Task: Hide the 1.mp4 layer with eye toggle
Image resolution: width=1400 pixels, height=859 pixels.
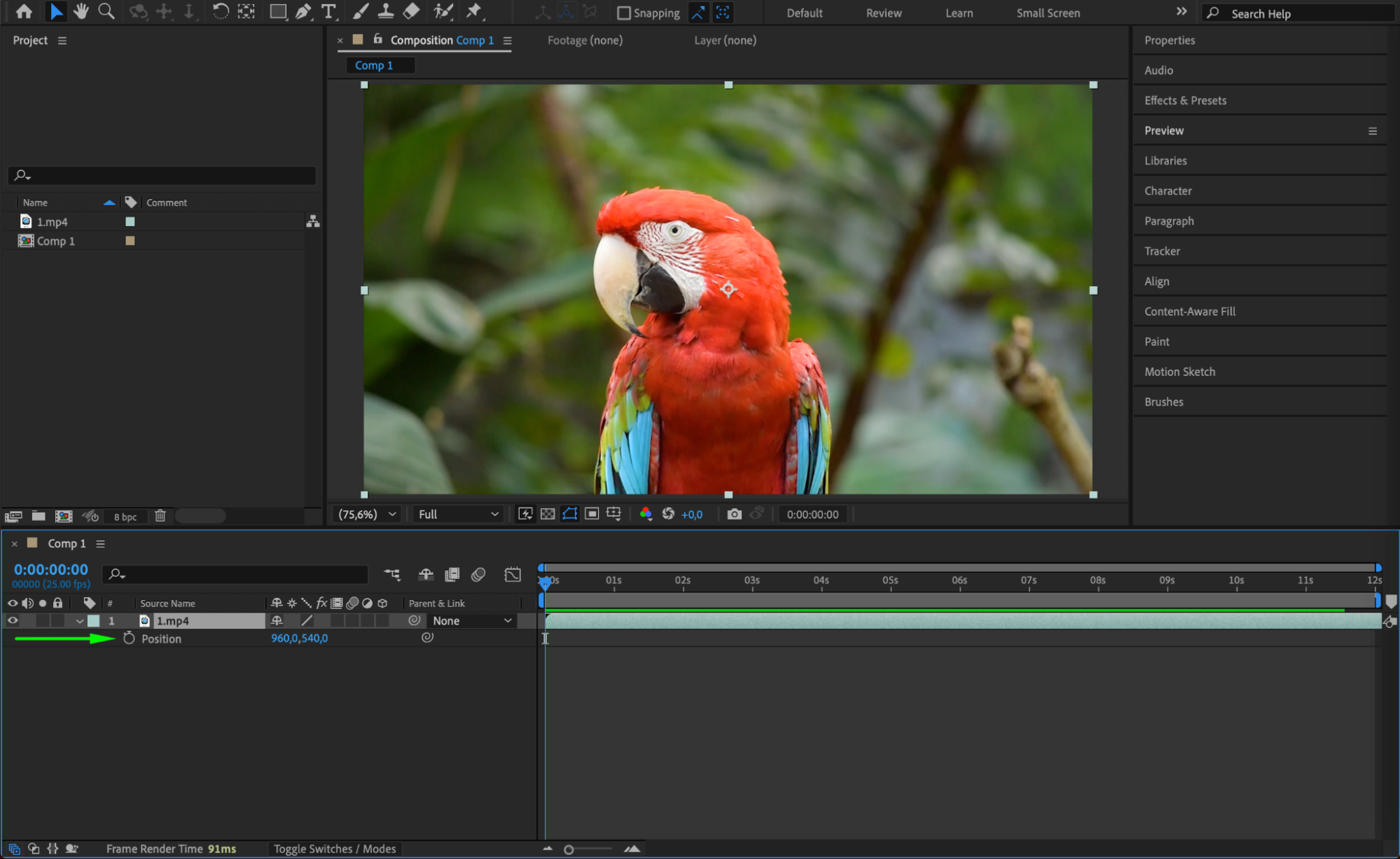Action: coord(13,620)
